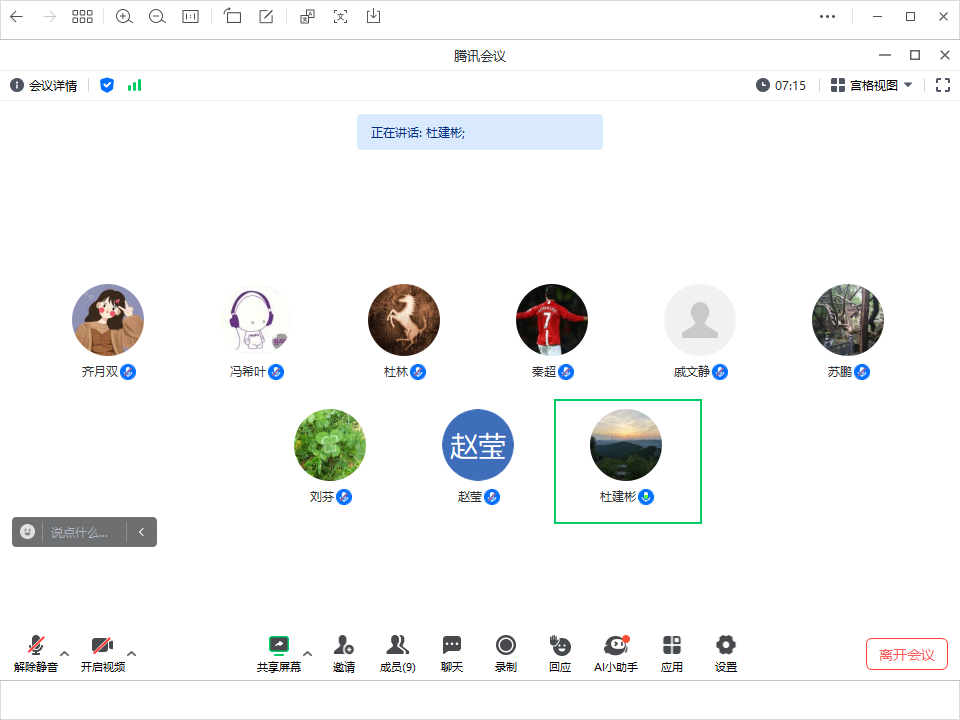Click the invite (邀请) icon
Image resolution: width=960 pixels, height=720 pixels.
click(x=344, y=652)
